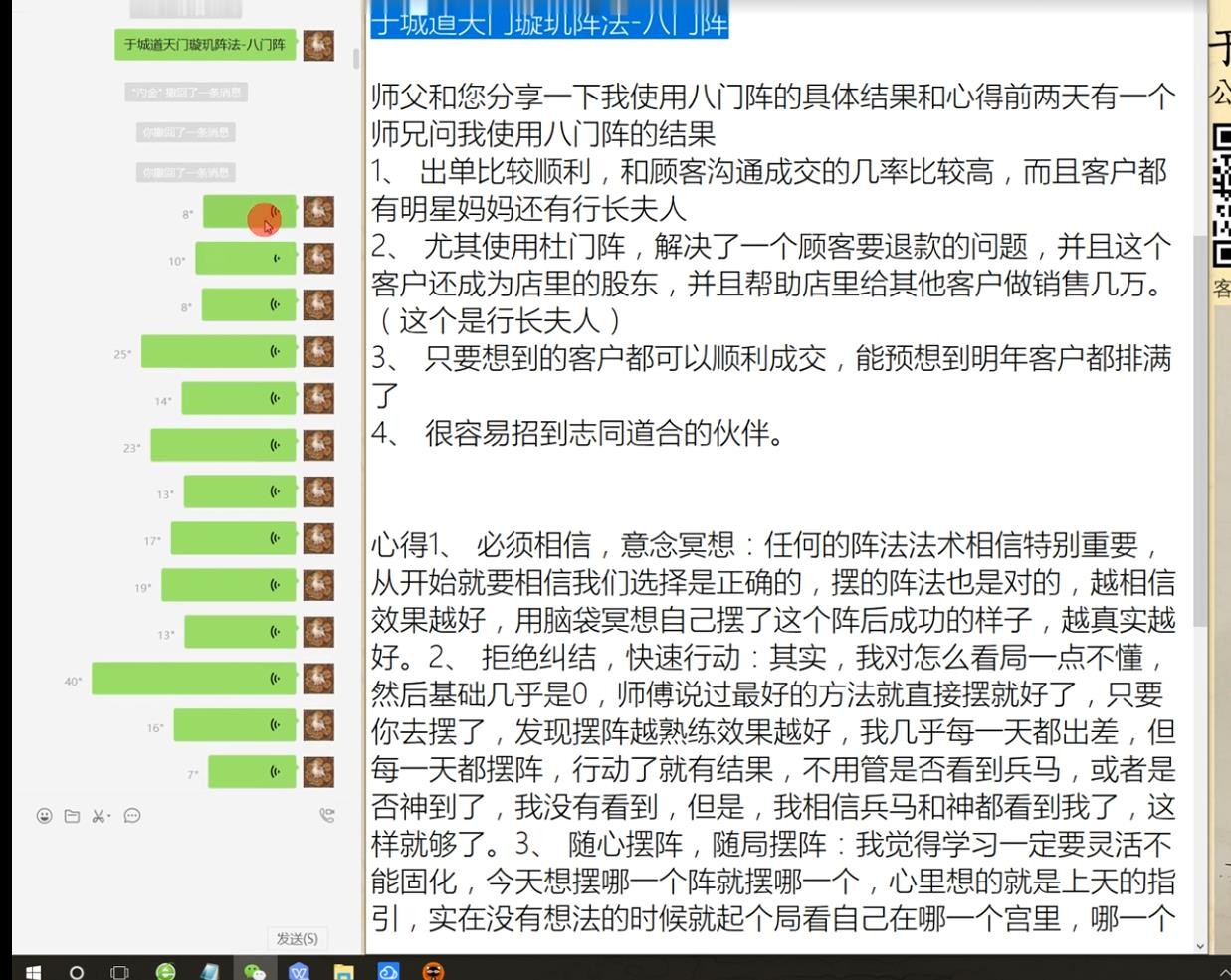This screenshot has width=1231, height=980.
Task: Click the send file folder icon
Action: pos(72,815)
